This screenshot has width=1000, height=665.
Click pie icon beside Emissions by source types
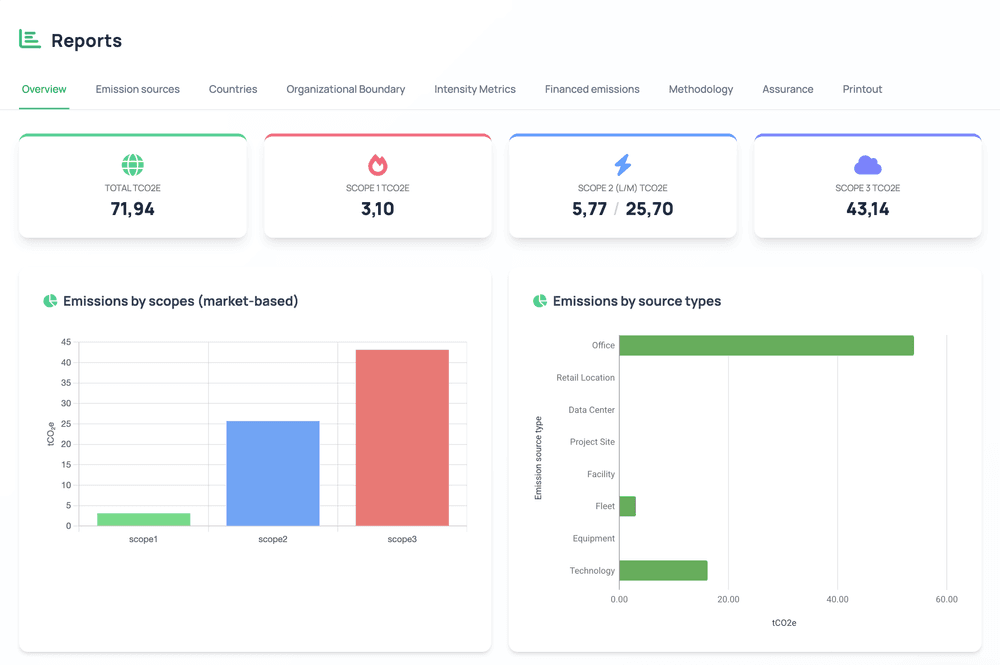coord(540,301)
